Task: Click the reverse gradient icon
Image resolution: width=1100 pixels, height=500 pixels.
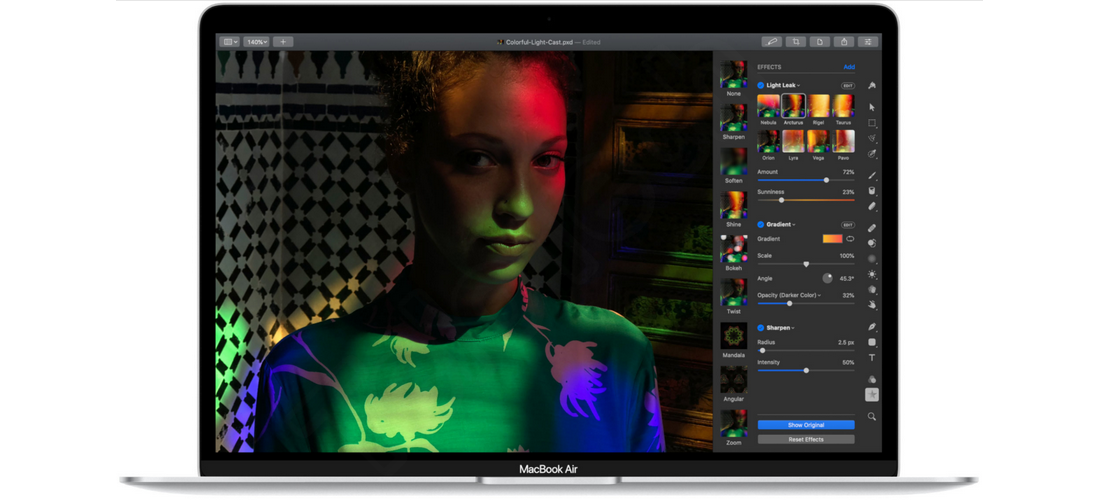Action: coord(850,239)
